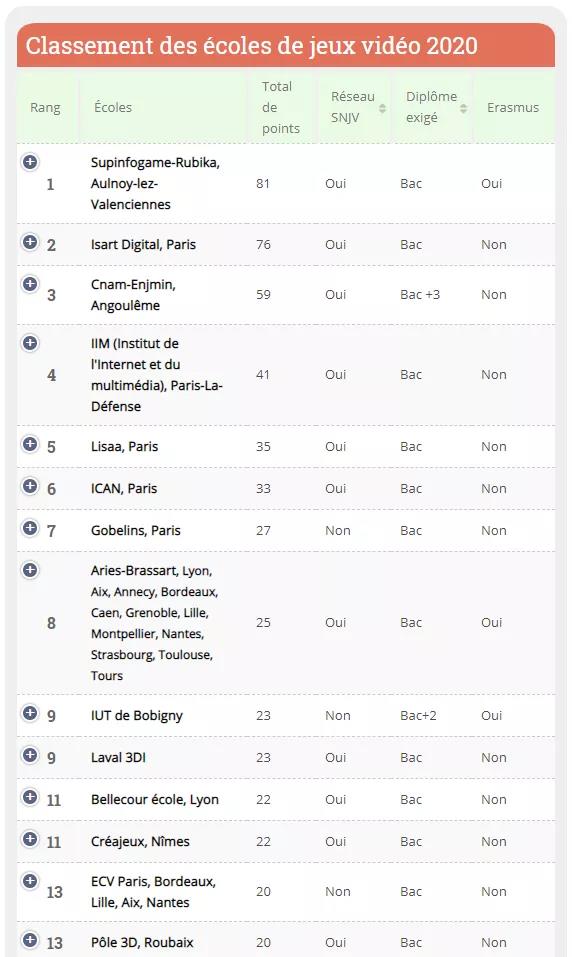This screenshot has width=572, height=957.
Task: Open details for Cnam-Enjmin, Angoulême row
Action: pyautogui.click(x=30, y=284)
